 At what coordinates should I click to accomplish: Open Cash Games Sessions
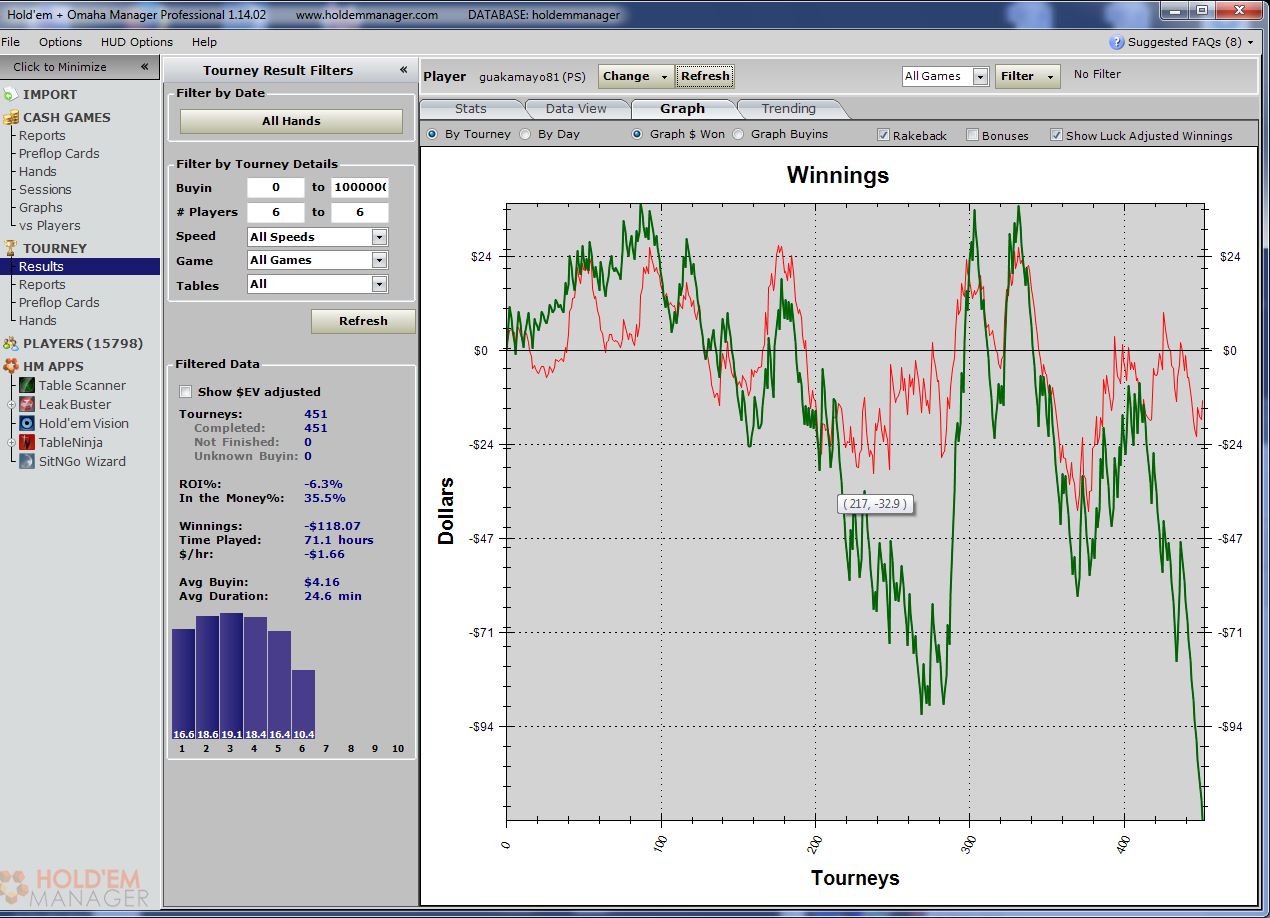(45, 190)
